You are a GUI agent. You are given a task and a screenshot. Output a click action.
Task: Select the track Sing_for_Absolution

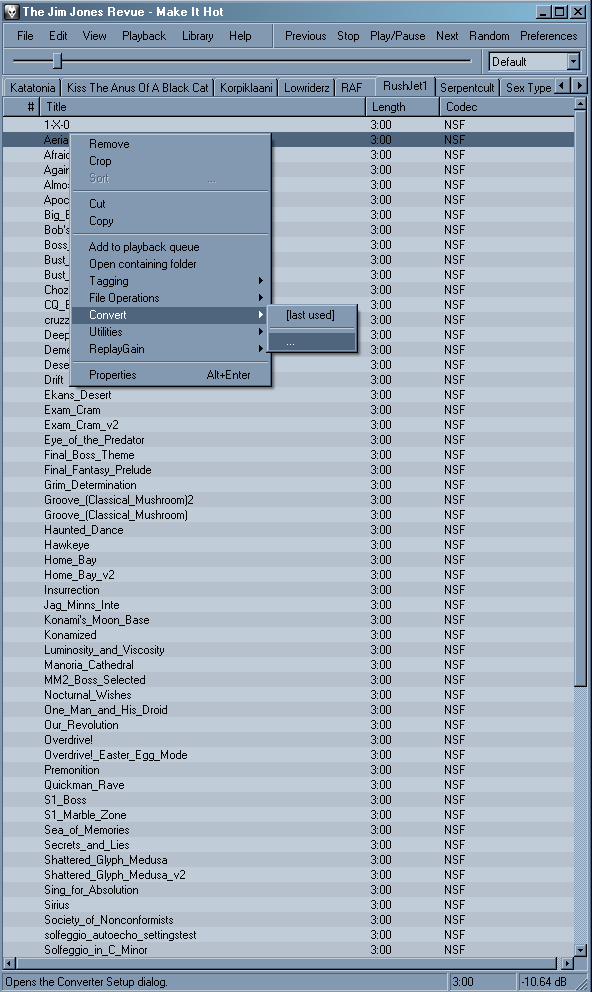click(x=288, y=890)
